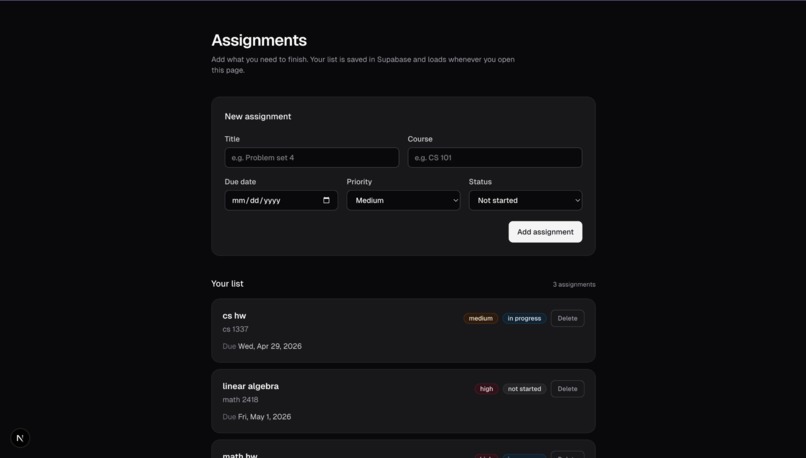Screen dimensions: 806x458
Task: Click the cs 1337 course text
Action: pos(235,329)
